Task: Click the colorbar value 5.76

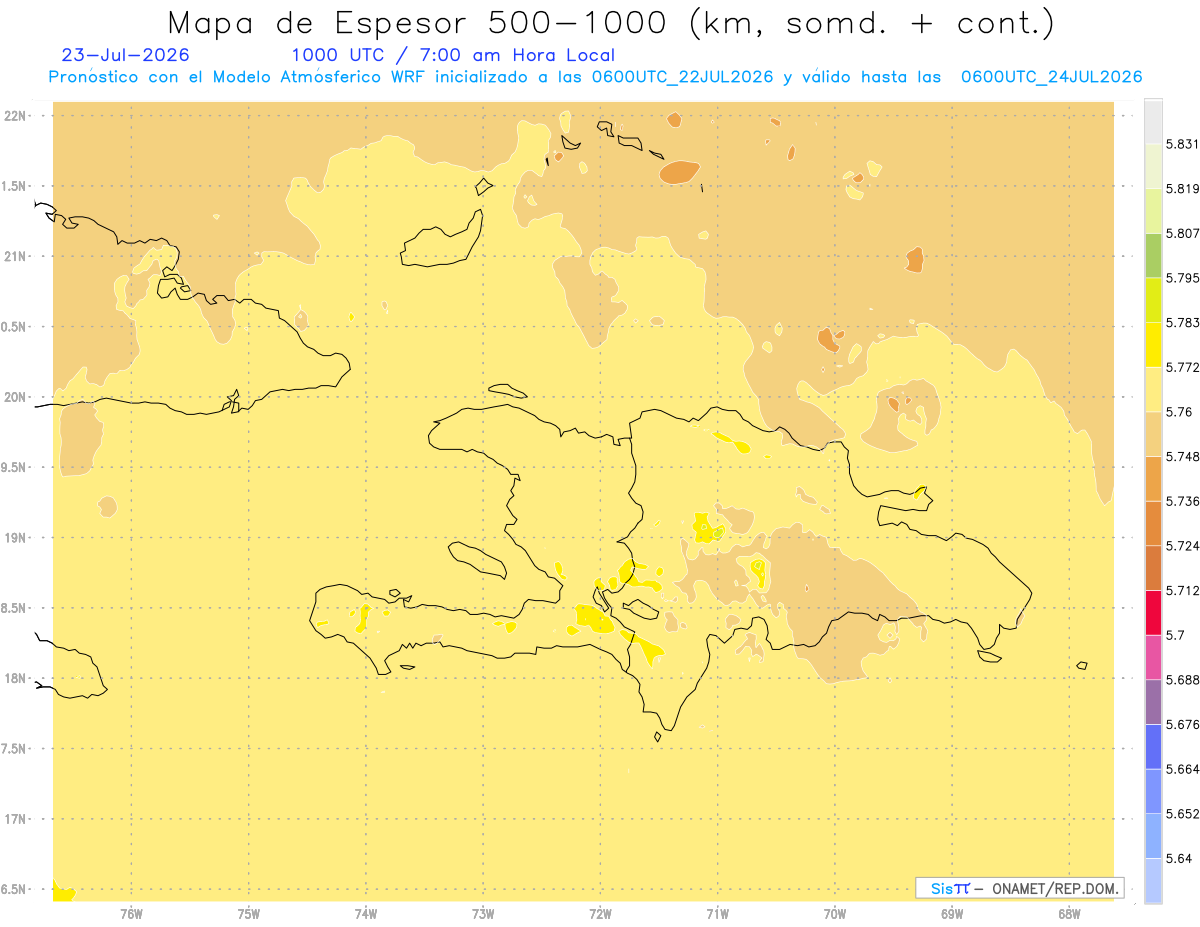Action: pos(1178,412)
